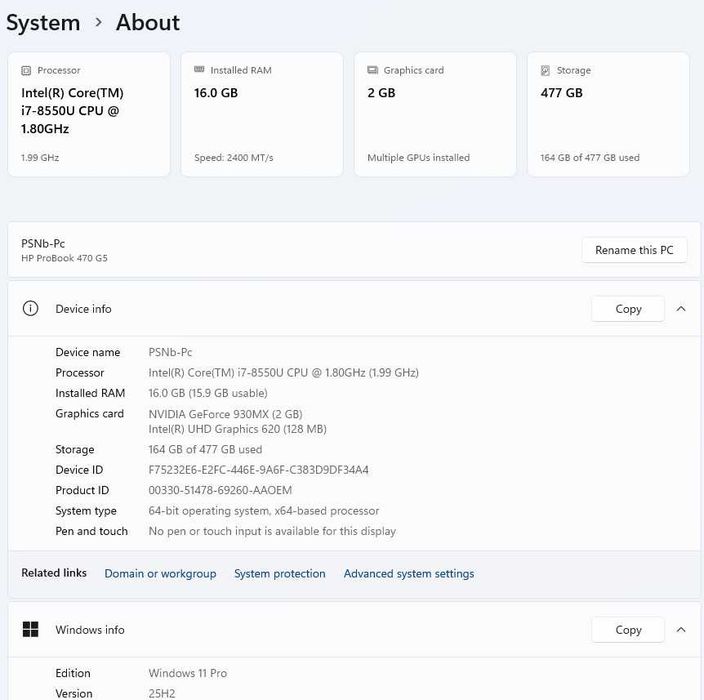Click NVIDIA GeForce 930MX (2 GB) text
Viewport: 704px width, 700px height.
[x=225, y=414]
